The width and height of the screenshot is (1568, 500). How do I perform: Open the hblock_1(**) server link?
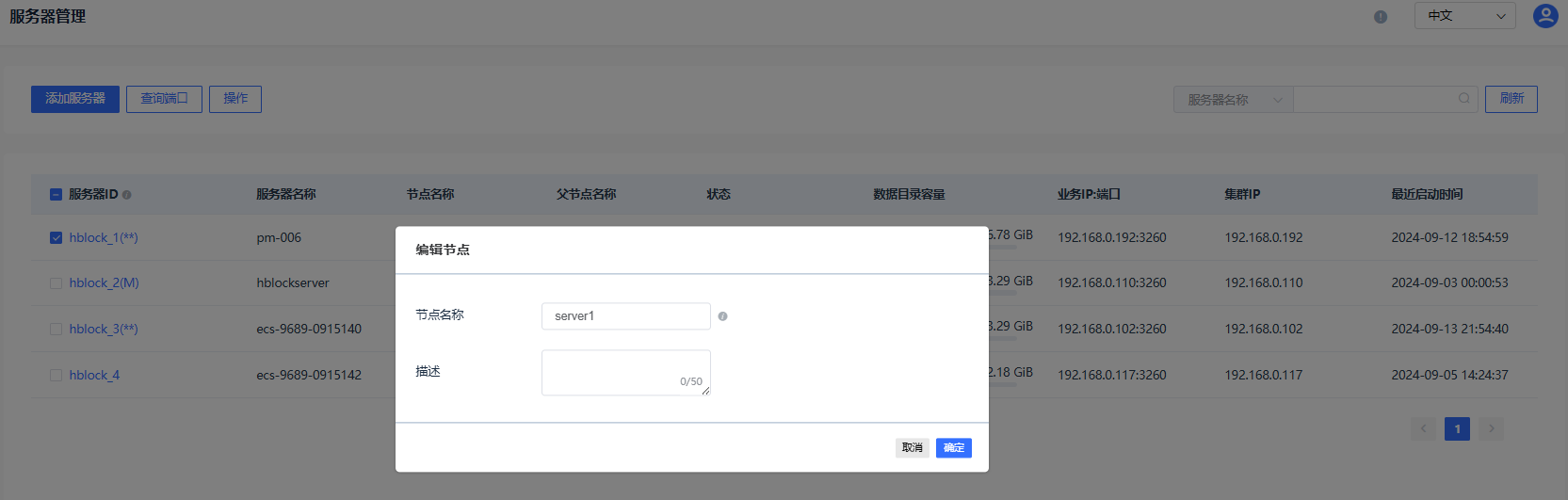pos(104,237)
